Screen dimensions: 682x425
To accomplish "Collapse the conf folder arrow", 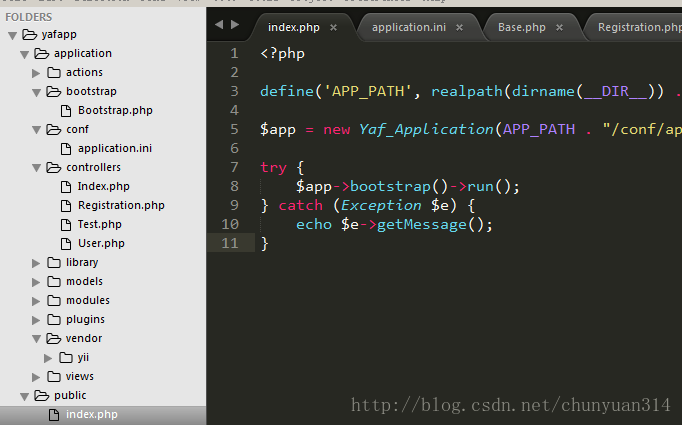I will [x=37, y=130].
